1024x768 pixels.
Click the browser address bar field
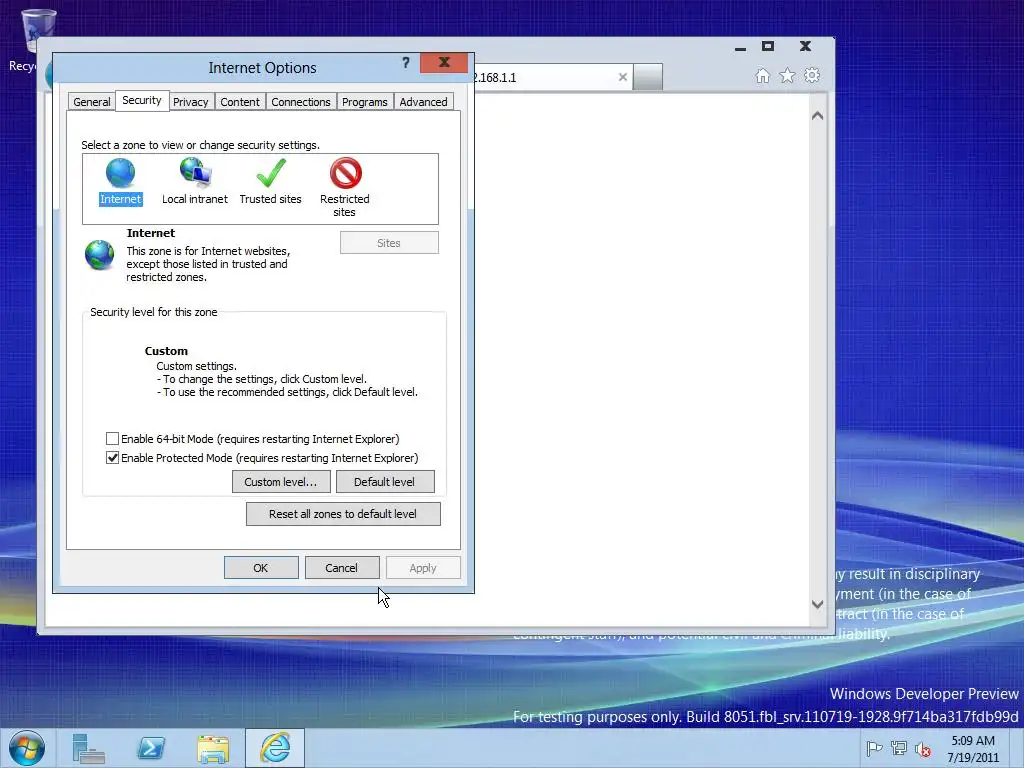[x=545, y=77]
